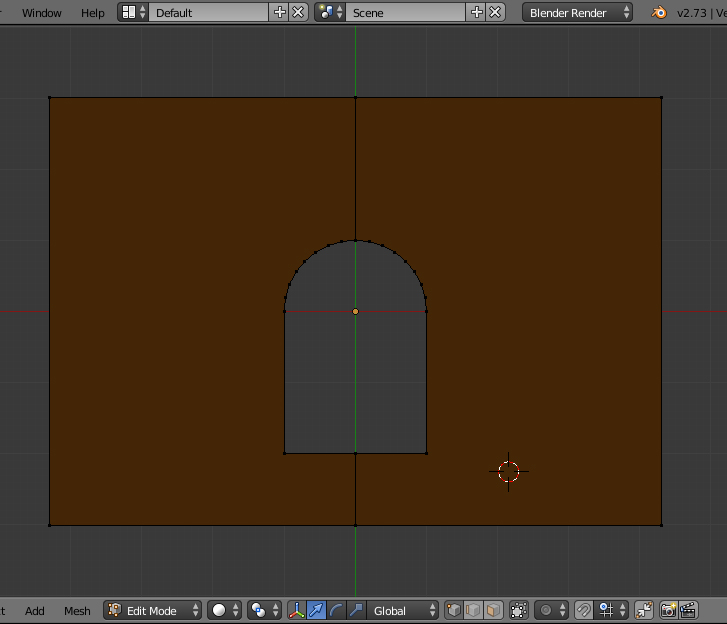Click the OpenGL render animation clapper icon
727x624 pixels.
point(687,610)
